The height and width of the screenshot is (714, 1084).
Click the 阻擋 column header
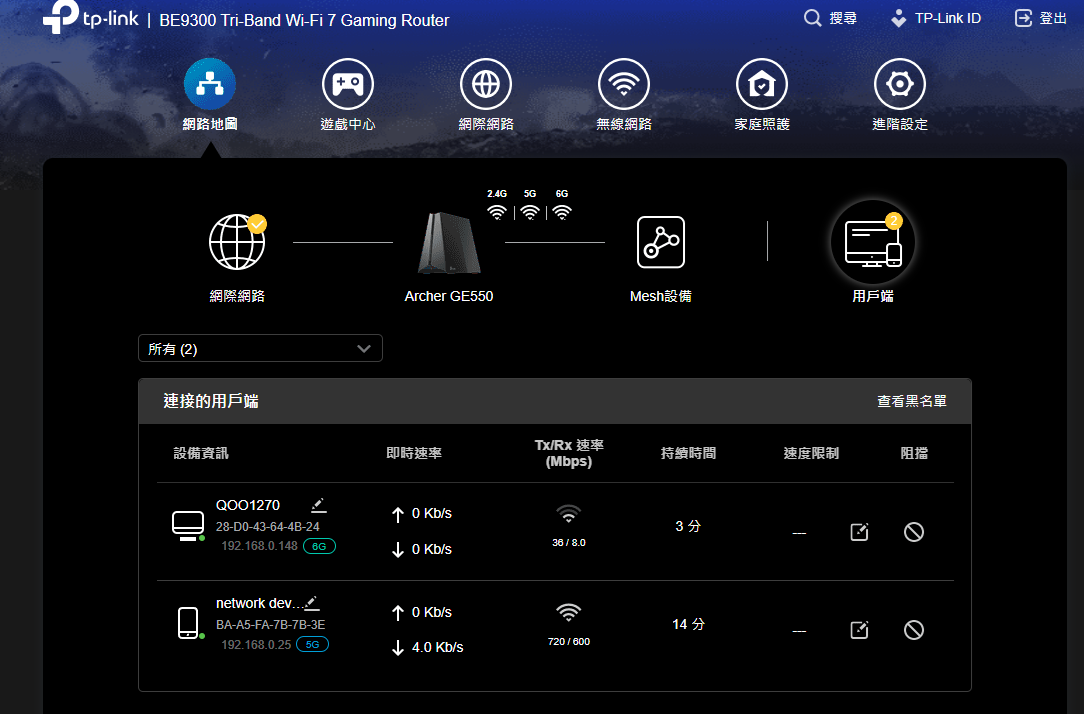pos(914,453)
